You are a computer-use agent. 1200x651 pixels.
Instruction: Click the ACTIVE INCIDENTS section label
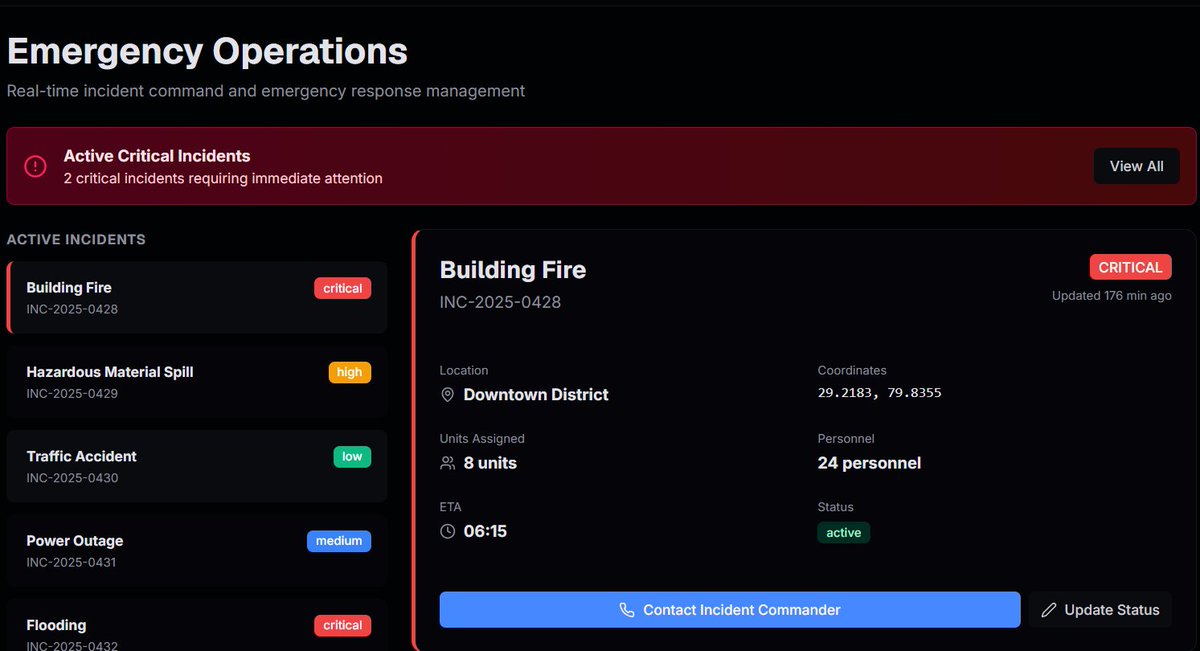click(76, 240)
